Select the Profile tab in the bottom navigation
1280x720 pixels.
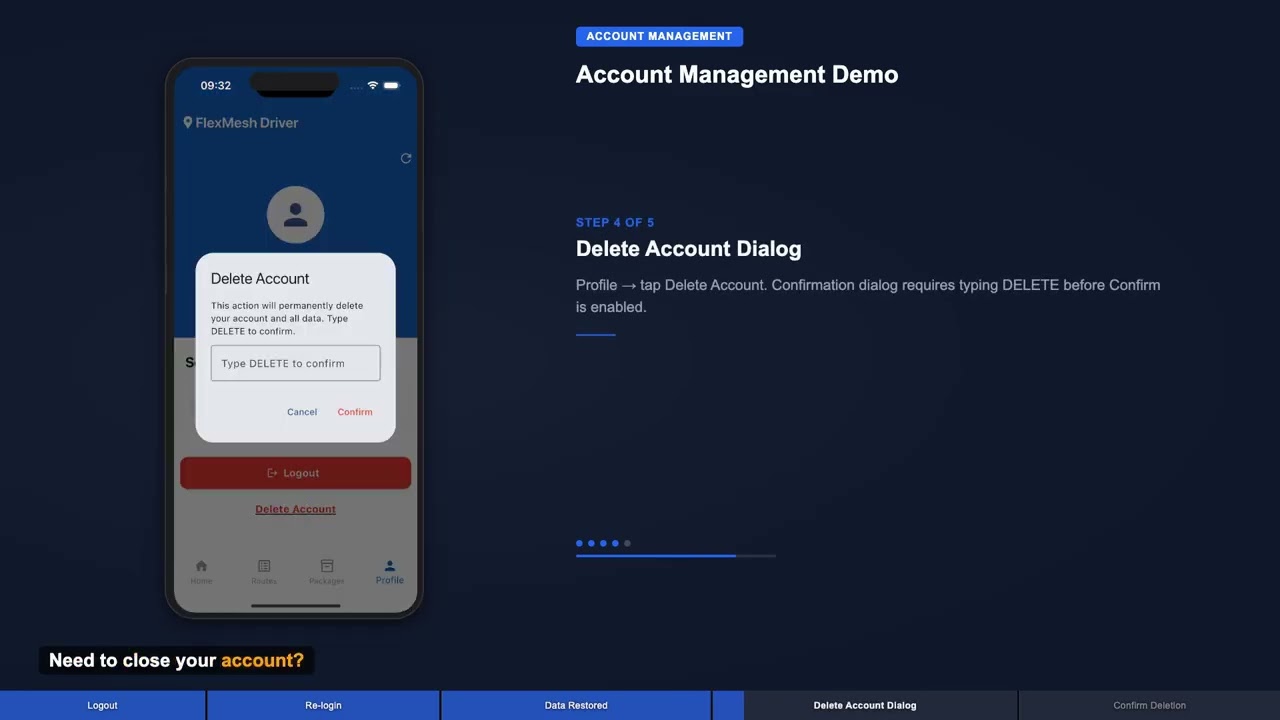(x=390, y=572)
